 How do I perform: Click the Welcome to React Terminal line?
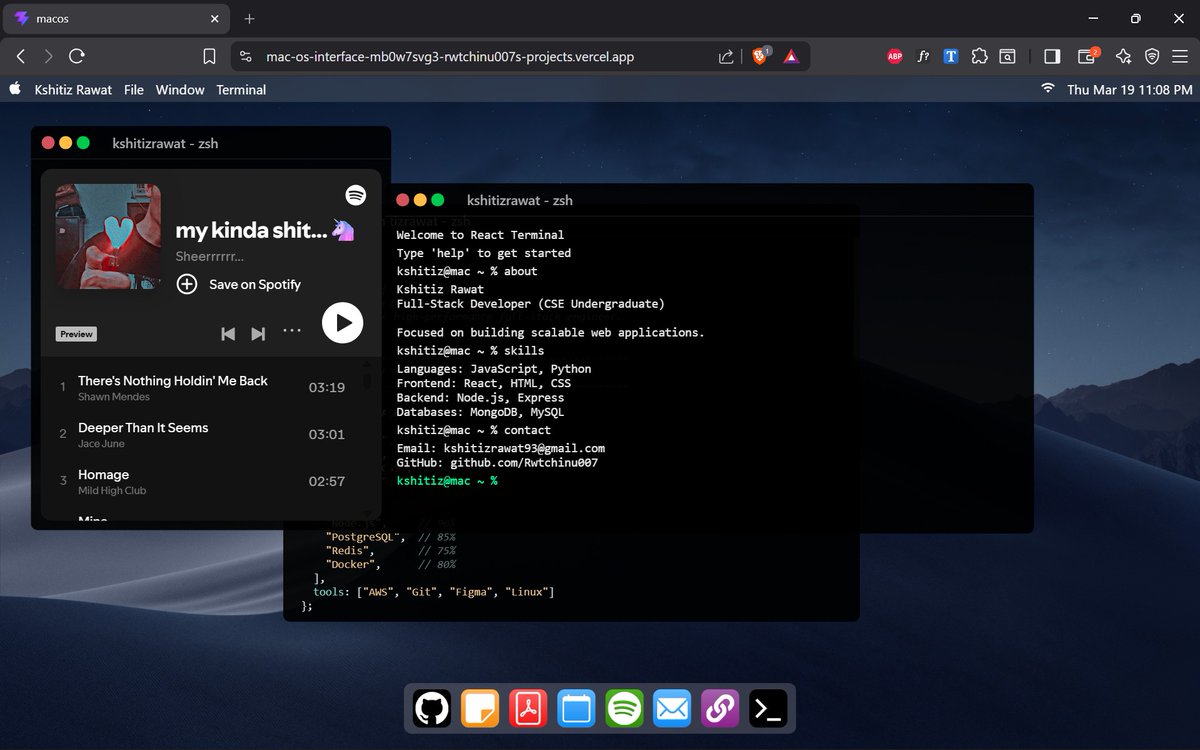[480, 235]
